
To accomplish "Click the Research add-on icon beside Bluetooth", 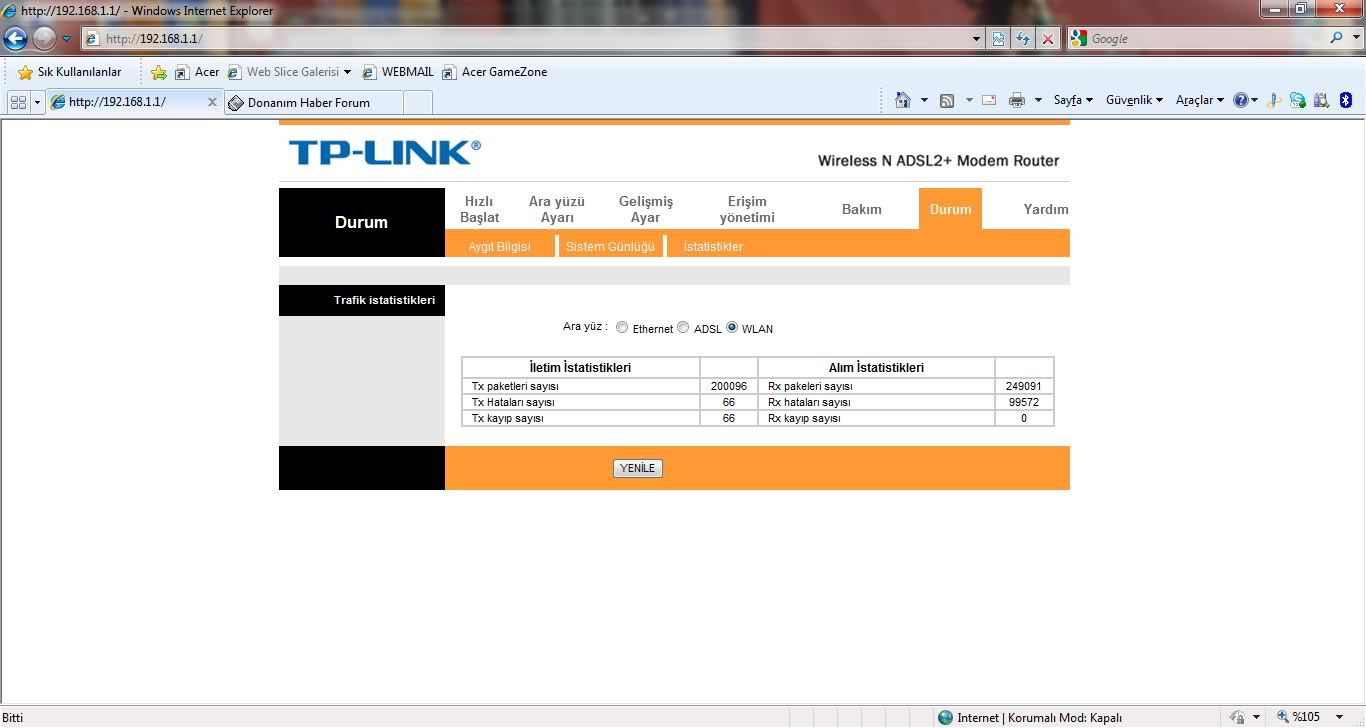I will click(x=1322, y=100).
